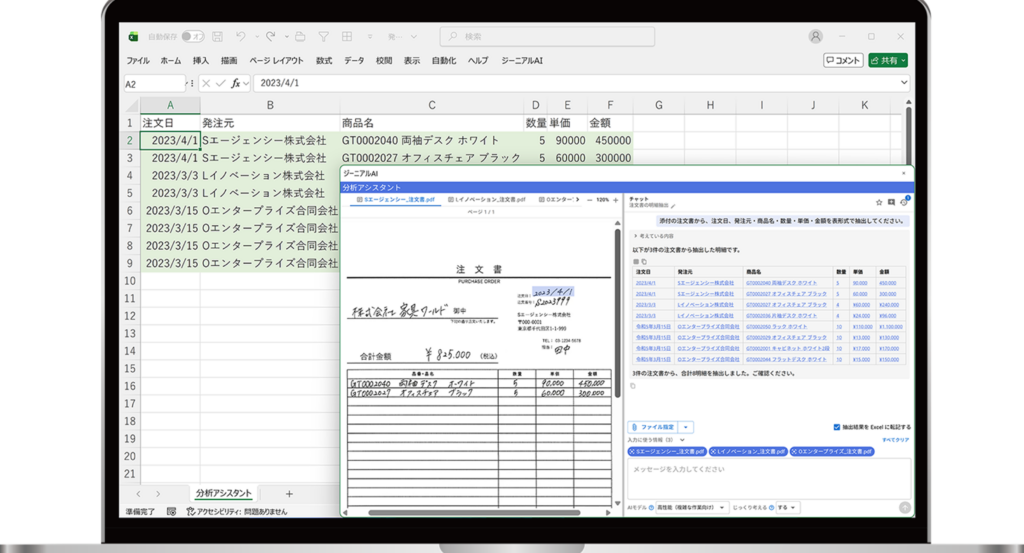The image size is (1024, 553).
Task: Click the GT0002040 両袖デスク ホワイト link
Action: 781,283
